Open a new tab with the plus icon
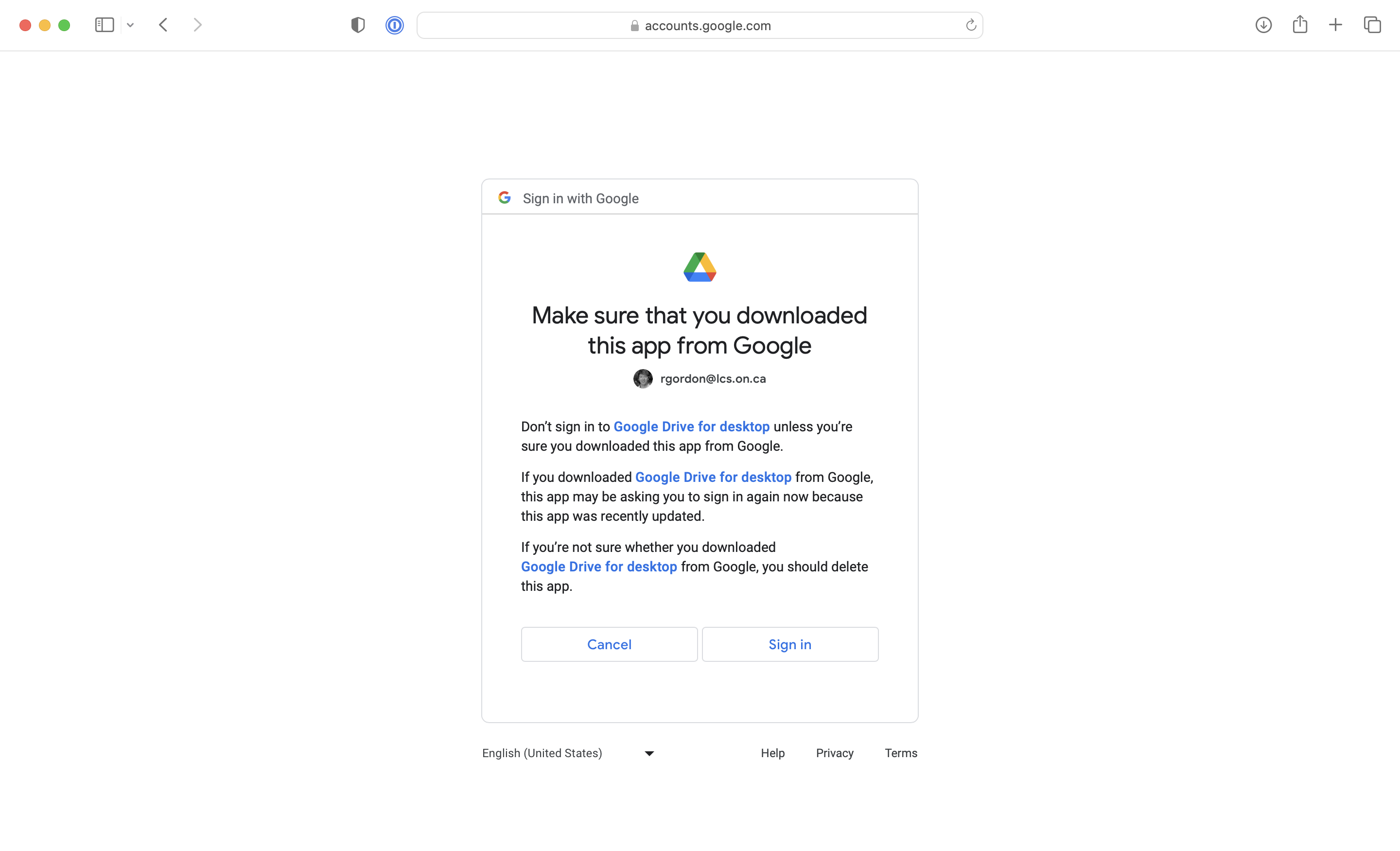The width and height of the screenshot is (1400, 851). (1335, 25)
